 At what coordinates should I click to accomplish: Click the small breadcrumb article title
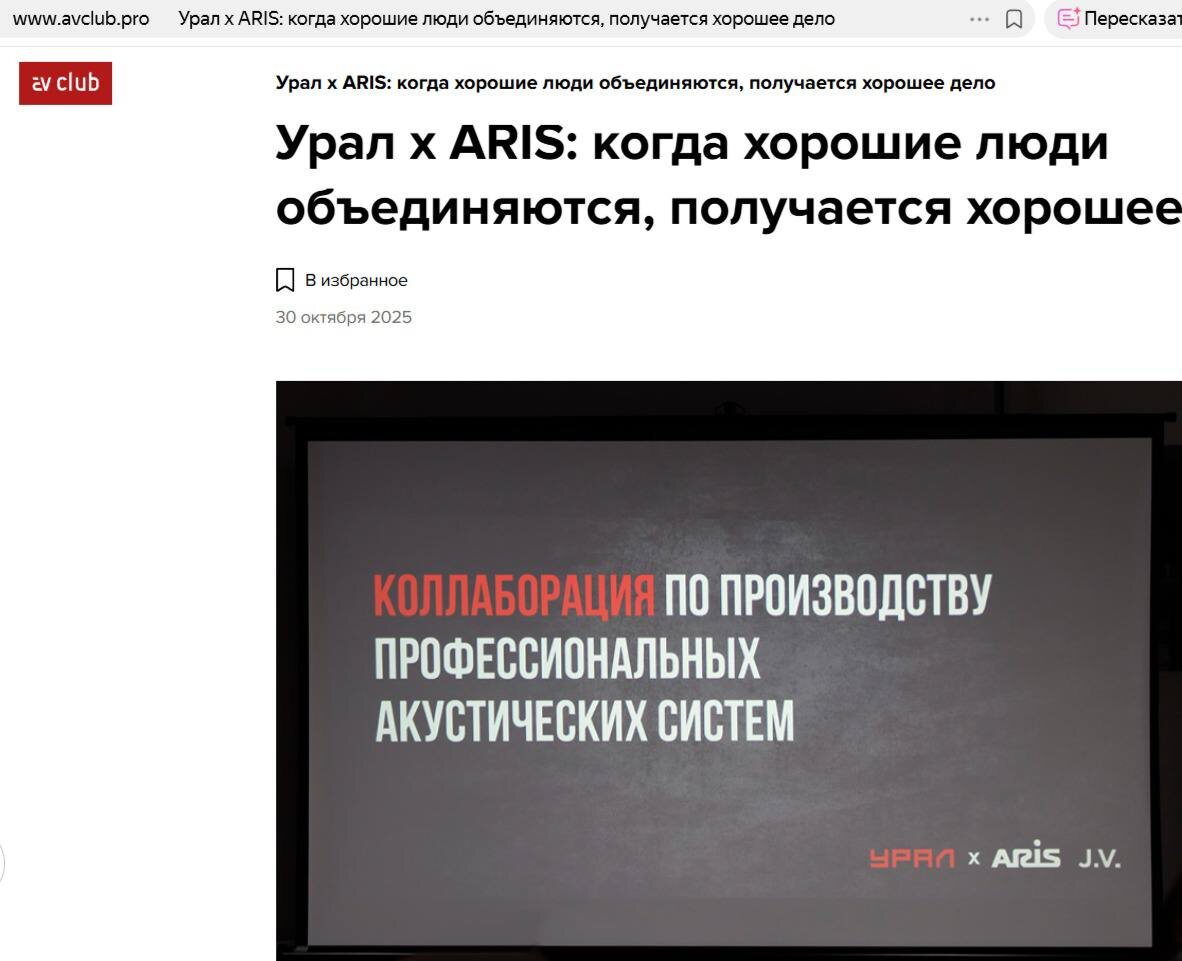635,83
